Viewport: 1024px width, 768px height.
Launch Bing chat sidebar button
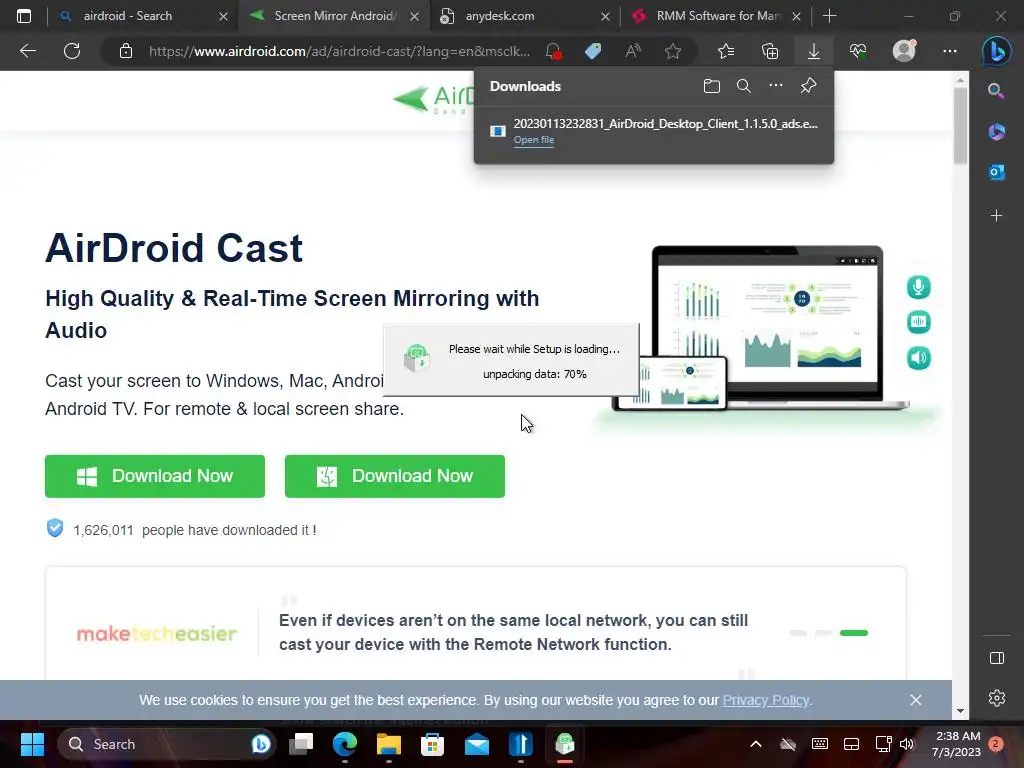click(x=997, y=51)
